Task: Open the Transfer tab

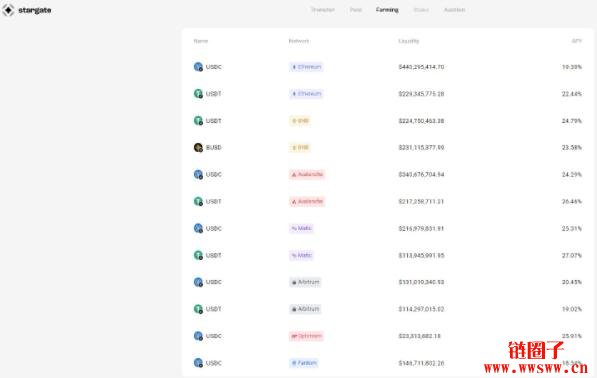Action: click(322, 10)
